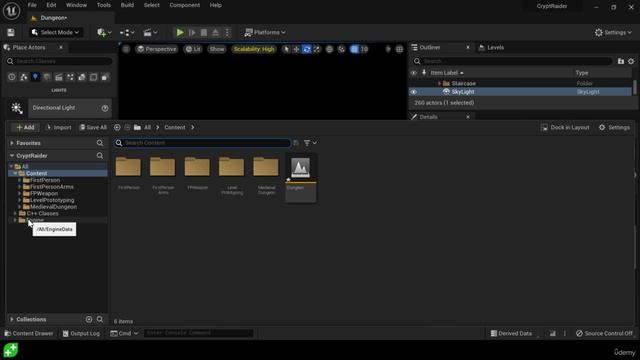The width and height of the screenshot is (640, 360).
Task: Select the Basic shapes category icon
Action: 24,77
